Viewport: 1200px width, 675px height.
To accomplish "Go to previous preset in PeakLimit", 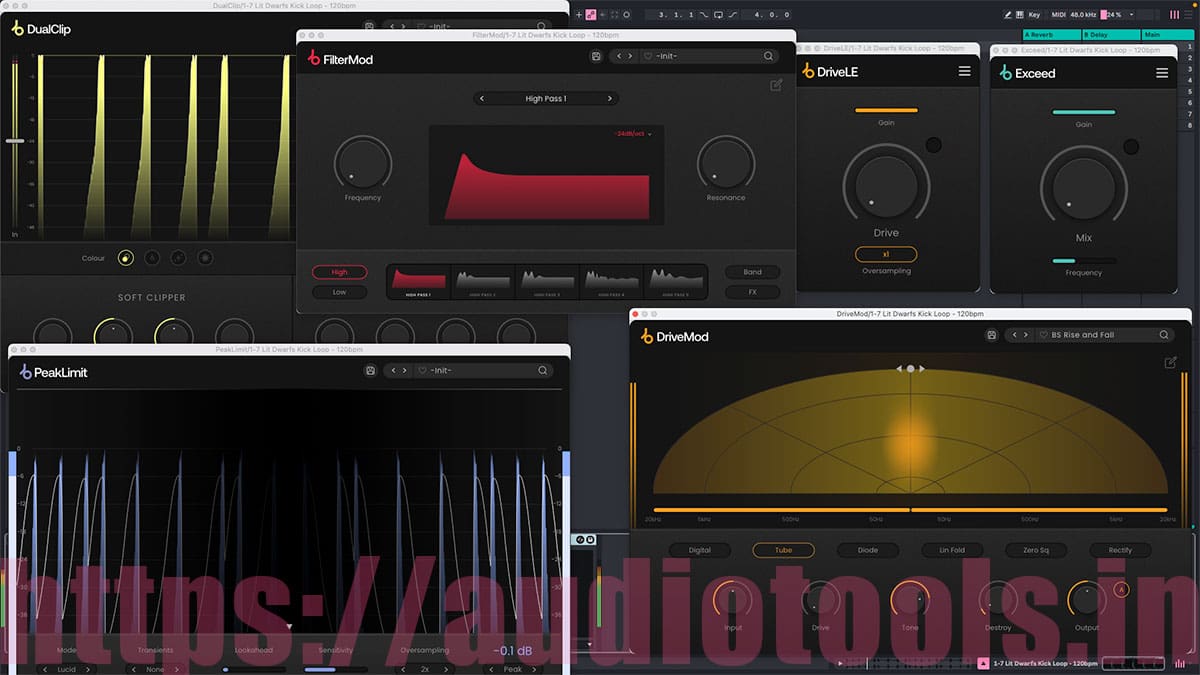I will [x=393, y=370].
